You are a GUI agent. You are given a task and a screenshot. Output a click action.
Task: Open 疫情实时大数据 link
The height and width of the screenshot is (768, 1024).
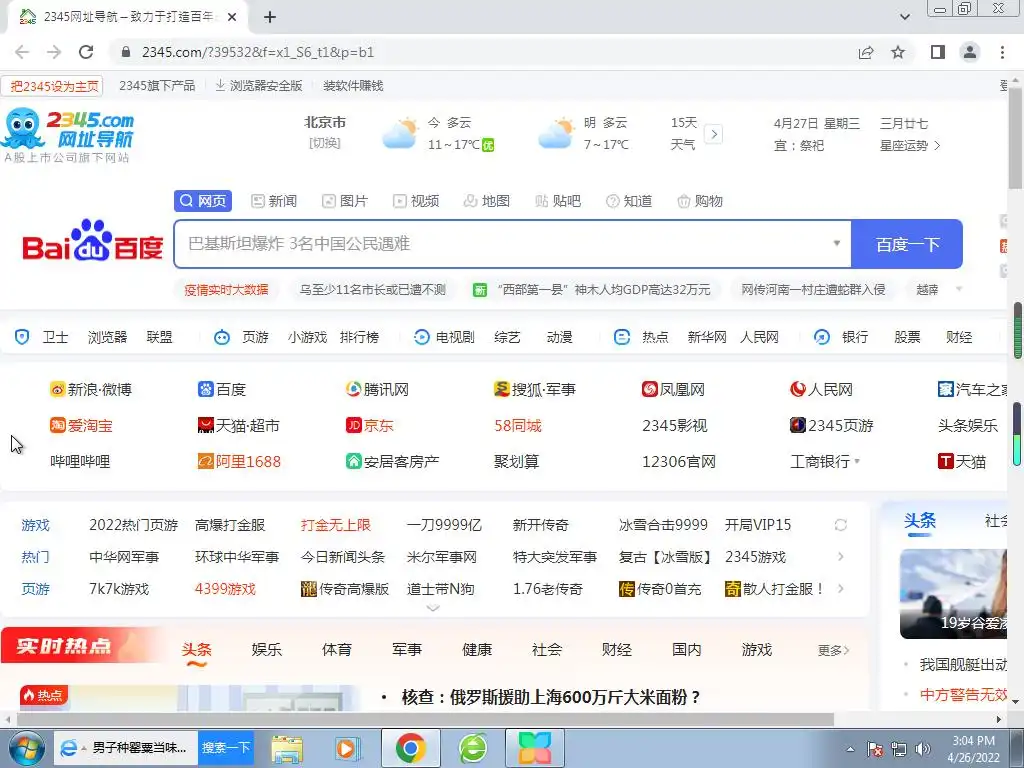226,289
